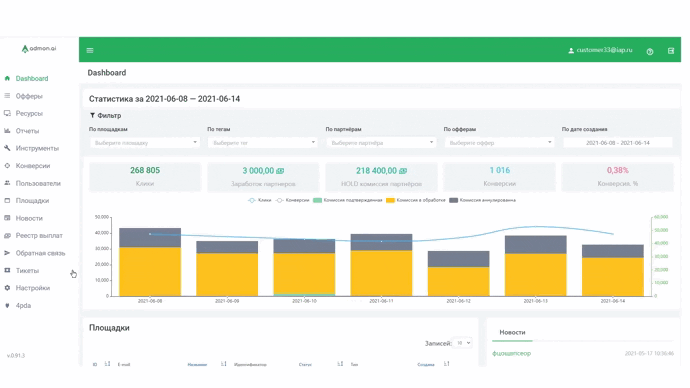Click the Площадки sidebar icon
Image resolution: width=690 pixels, height=388 pixels.
point(7,201)
